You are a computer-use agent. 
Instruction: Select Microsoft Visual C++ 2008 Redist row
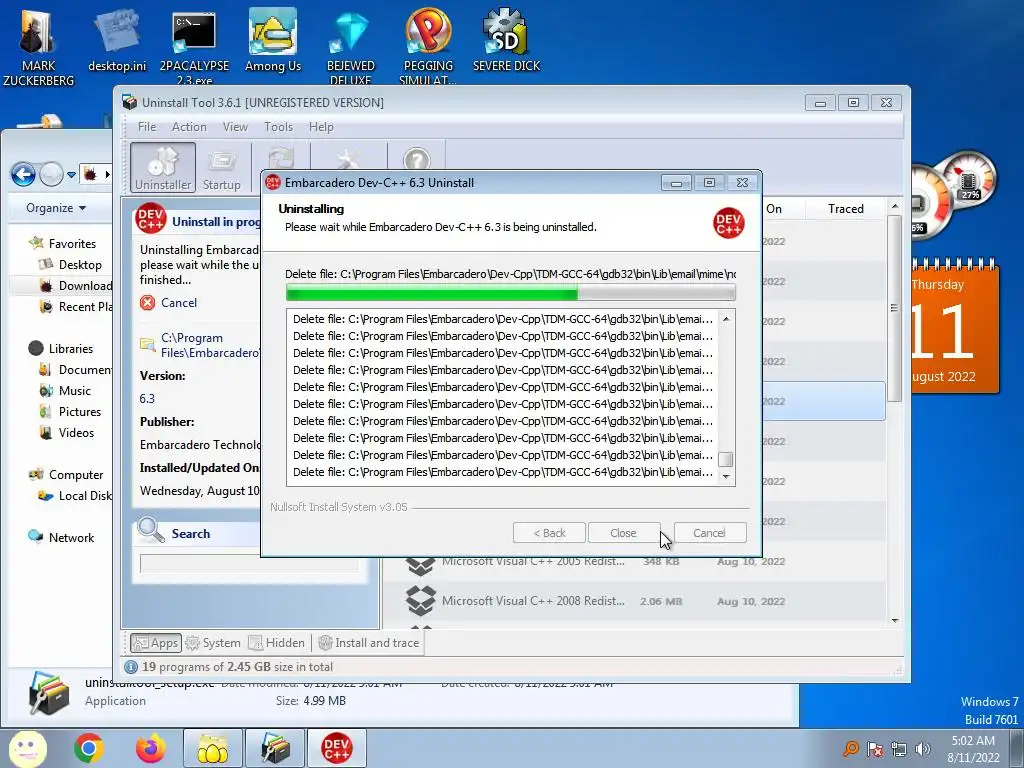(633, 601)
